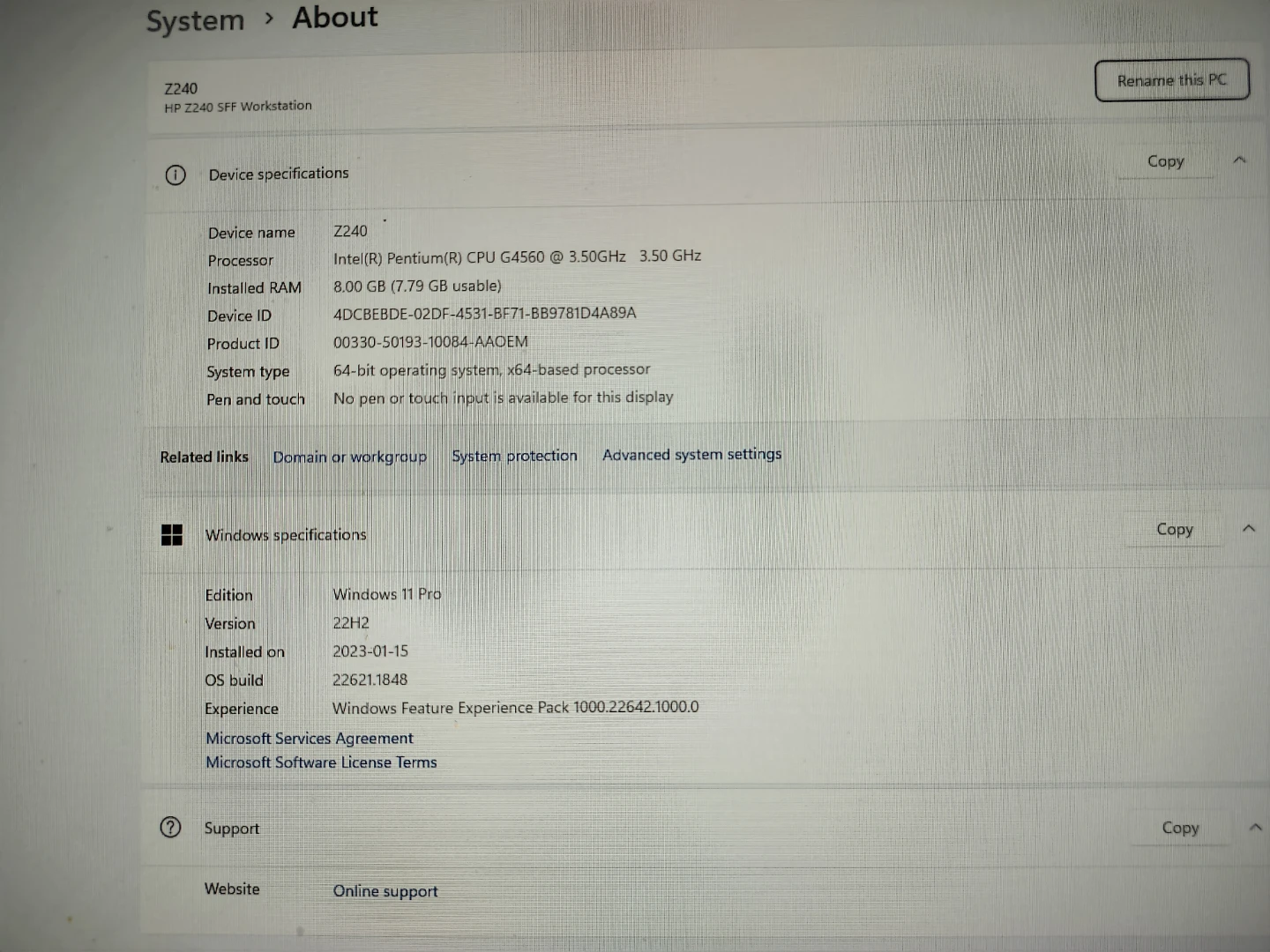Screen dimensions: 1270x952
Task: Click the Installed RAM label
Action: pyautogui.click(x=254, y=288)
